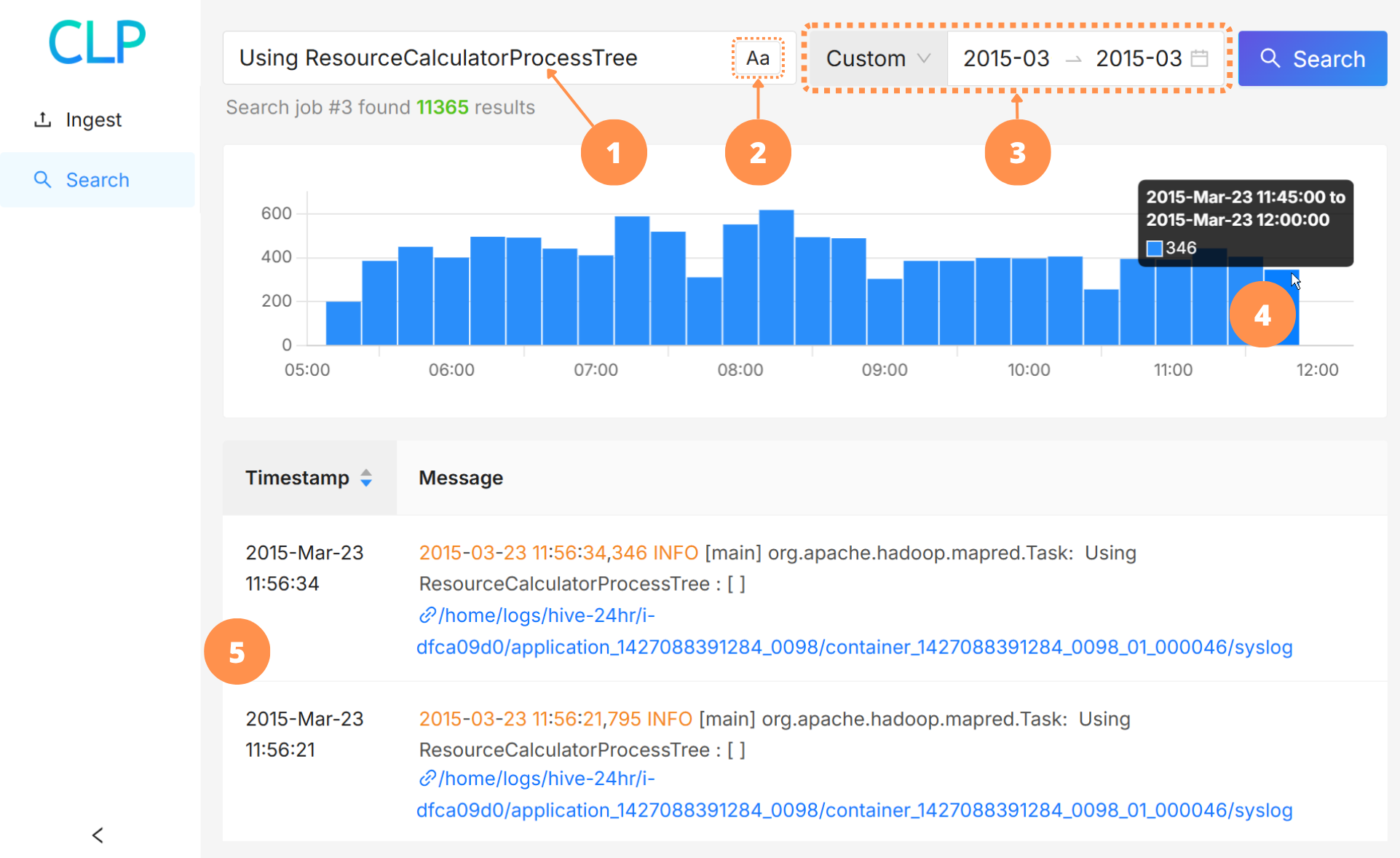
Task: Click the link icon of second result
Action: tap(427, 779)
